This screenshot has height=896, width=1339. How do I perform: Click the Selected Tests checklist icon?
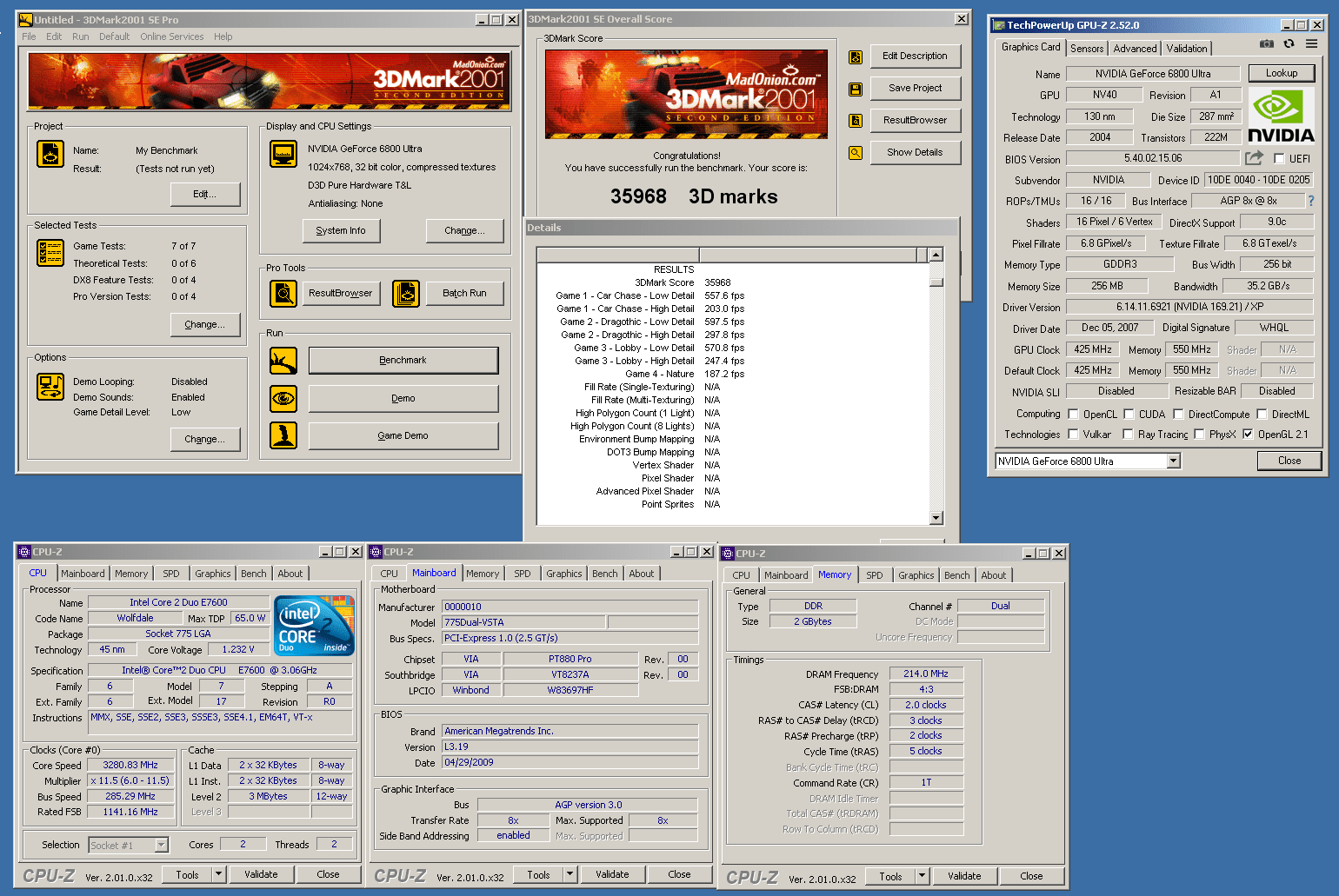tap(50, 253)
